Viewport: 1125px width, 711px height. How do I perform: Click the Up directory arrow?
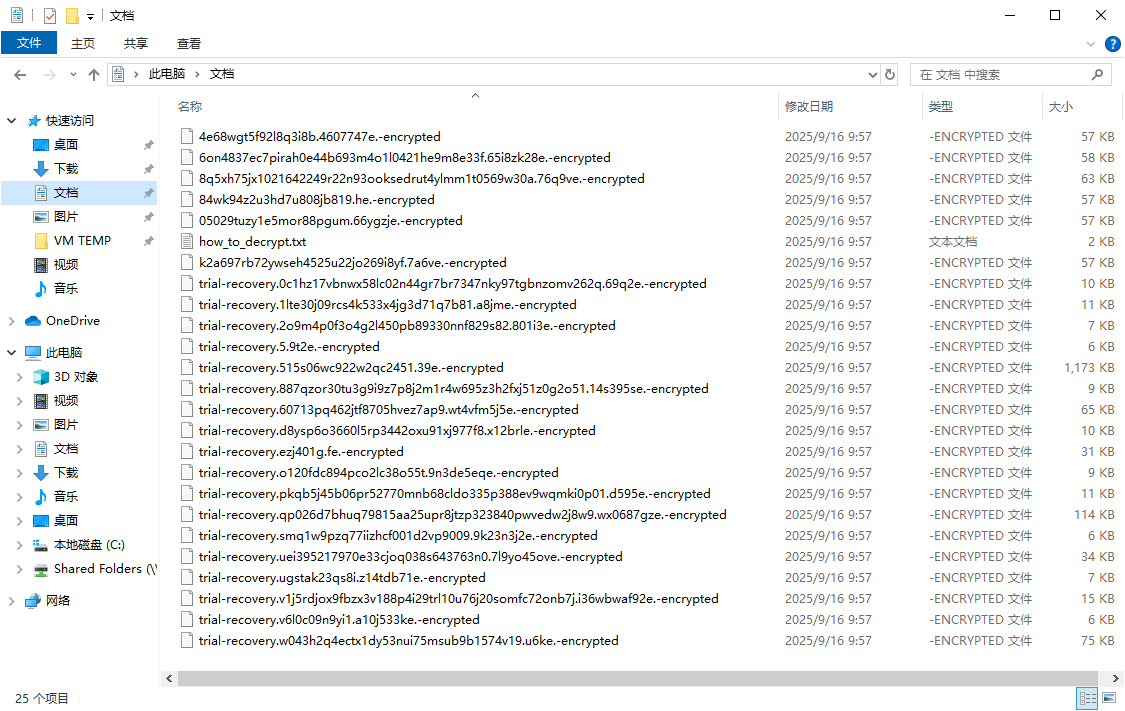tap(94, 75)
